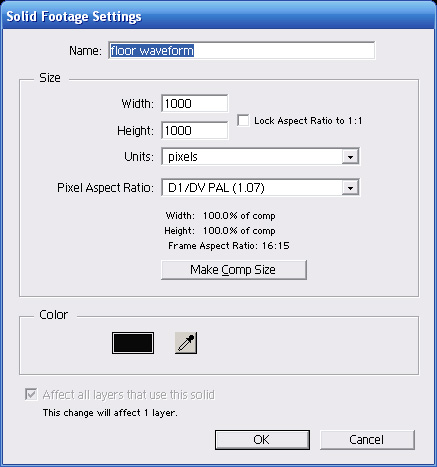The width and height of the screenshot is (437, 467).
Task: Dismiss the dialog with Cancel
Action: tap(367, 440)
